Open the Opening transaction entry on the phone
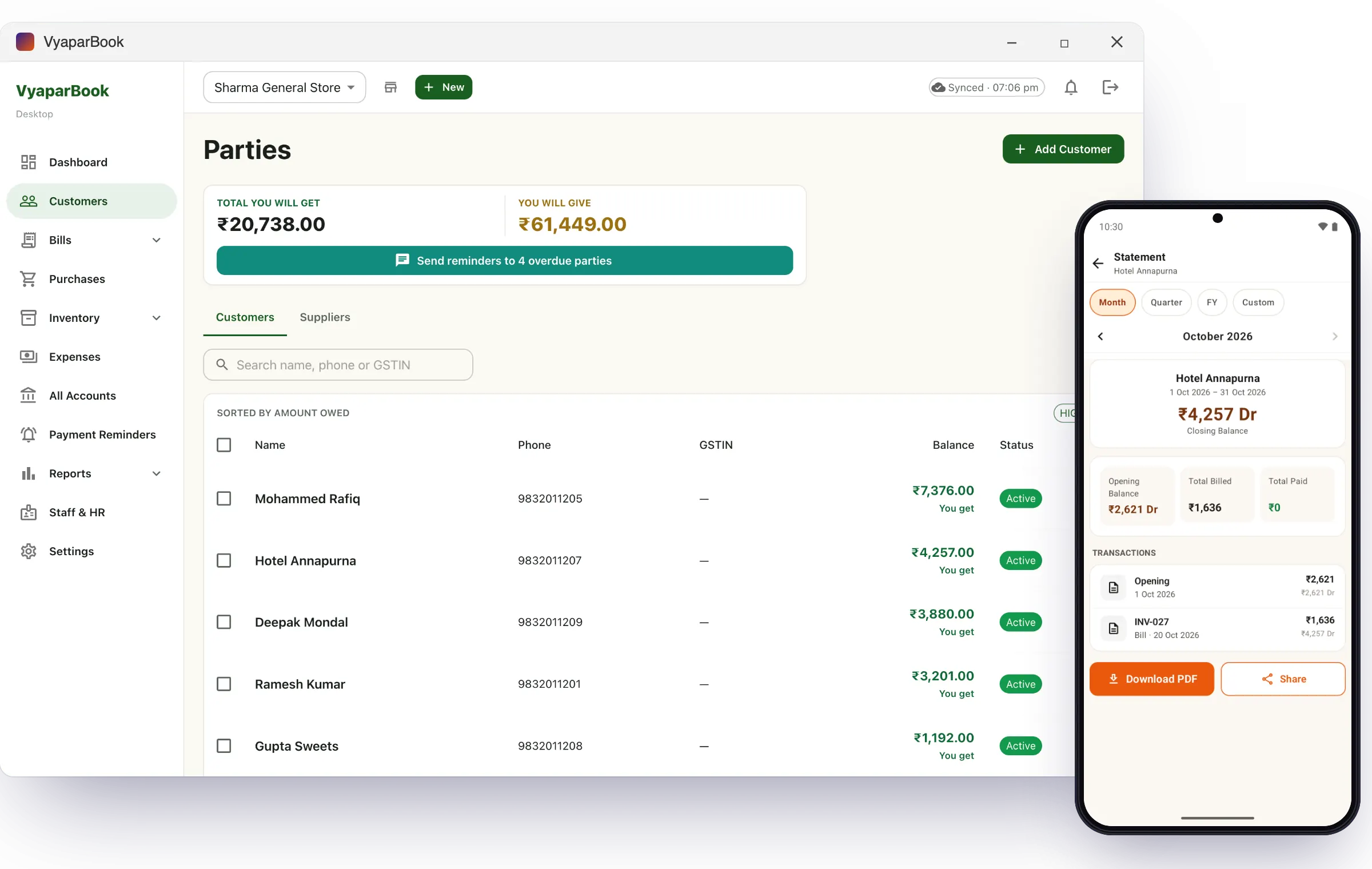 click(1218, 587)
